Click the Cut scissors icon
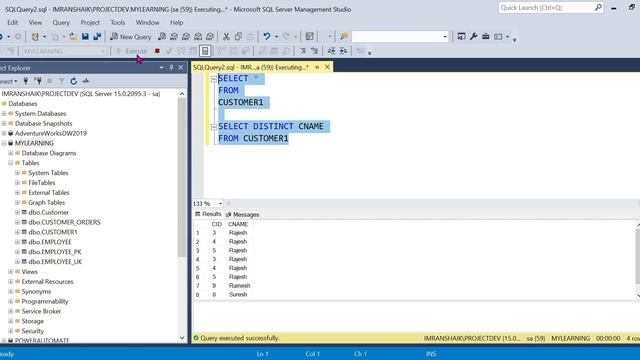Screen dimensions: 640x360 coord(226,37)
